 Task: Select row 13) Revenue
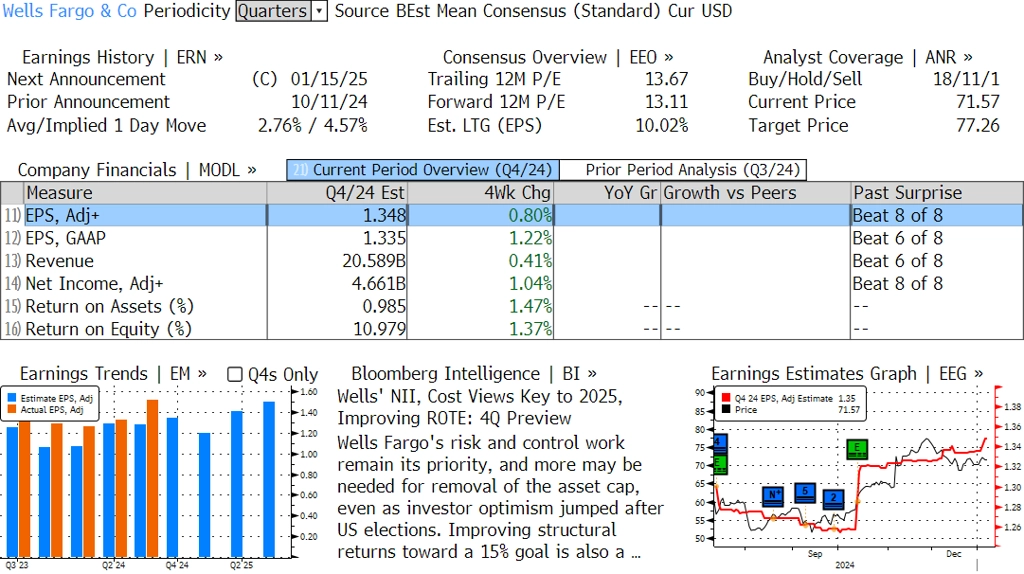tap(512, 261)
